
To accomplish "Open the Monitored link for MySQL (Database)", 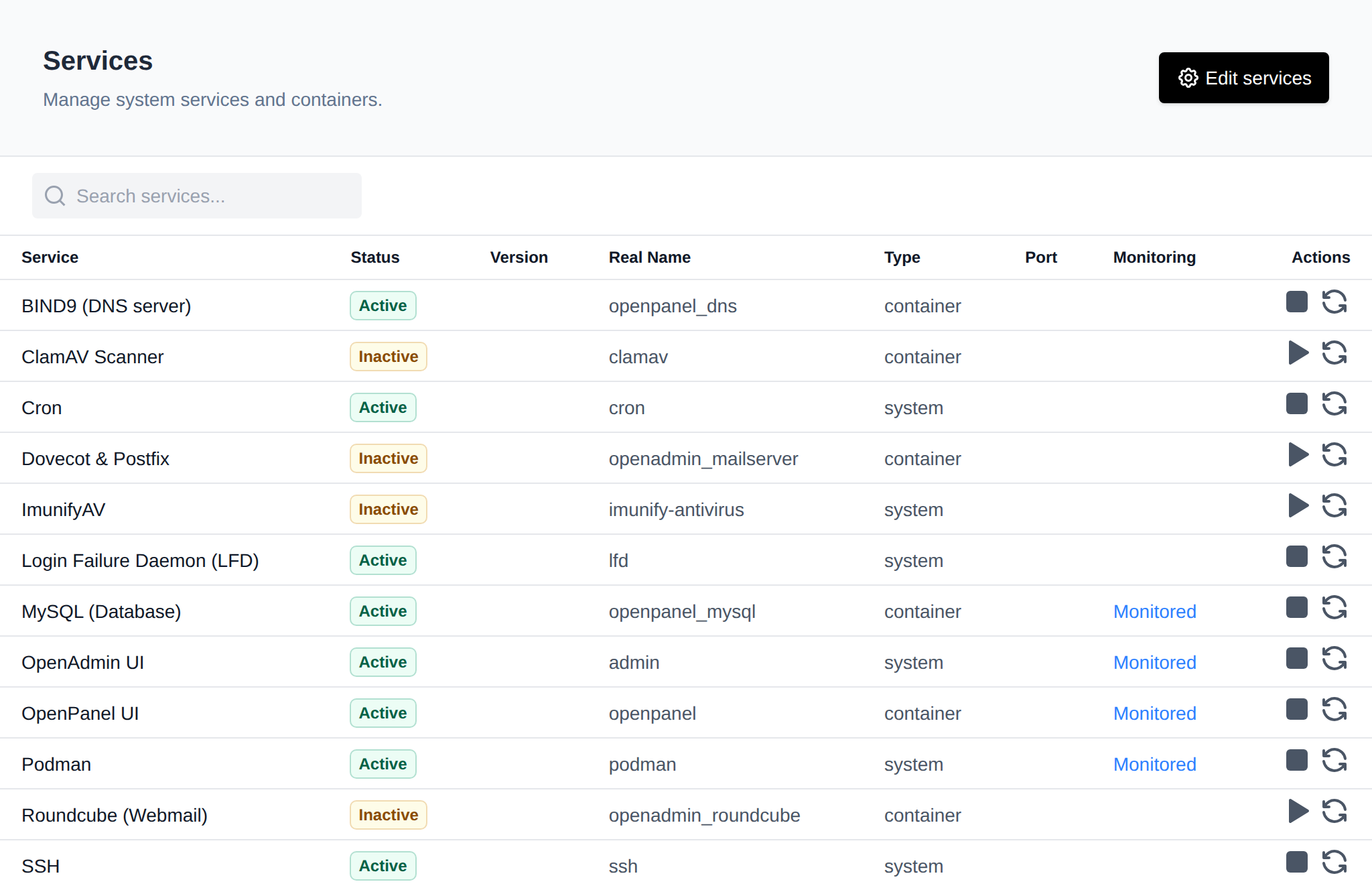I will coord(1154,612).
